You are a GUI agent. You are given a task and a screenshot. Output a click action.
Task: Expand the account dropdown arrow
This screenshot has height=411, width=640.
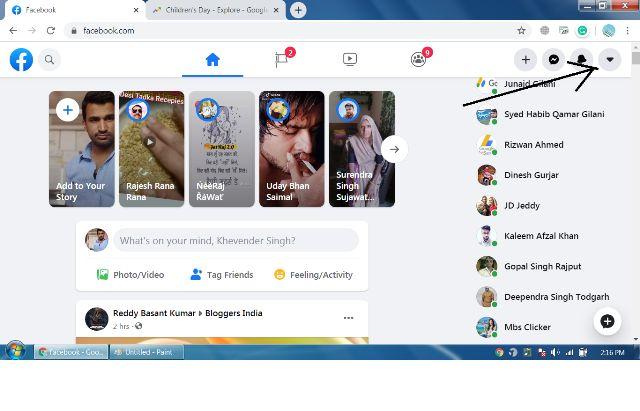click(610, 60)
